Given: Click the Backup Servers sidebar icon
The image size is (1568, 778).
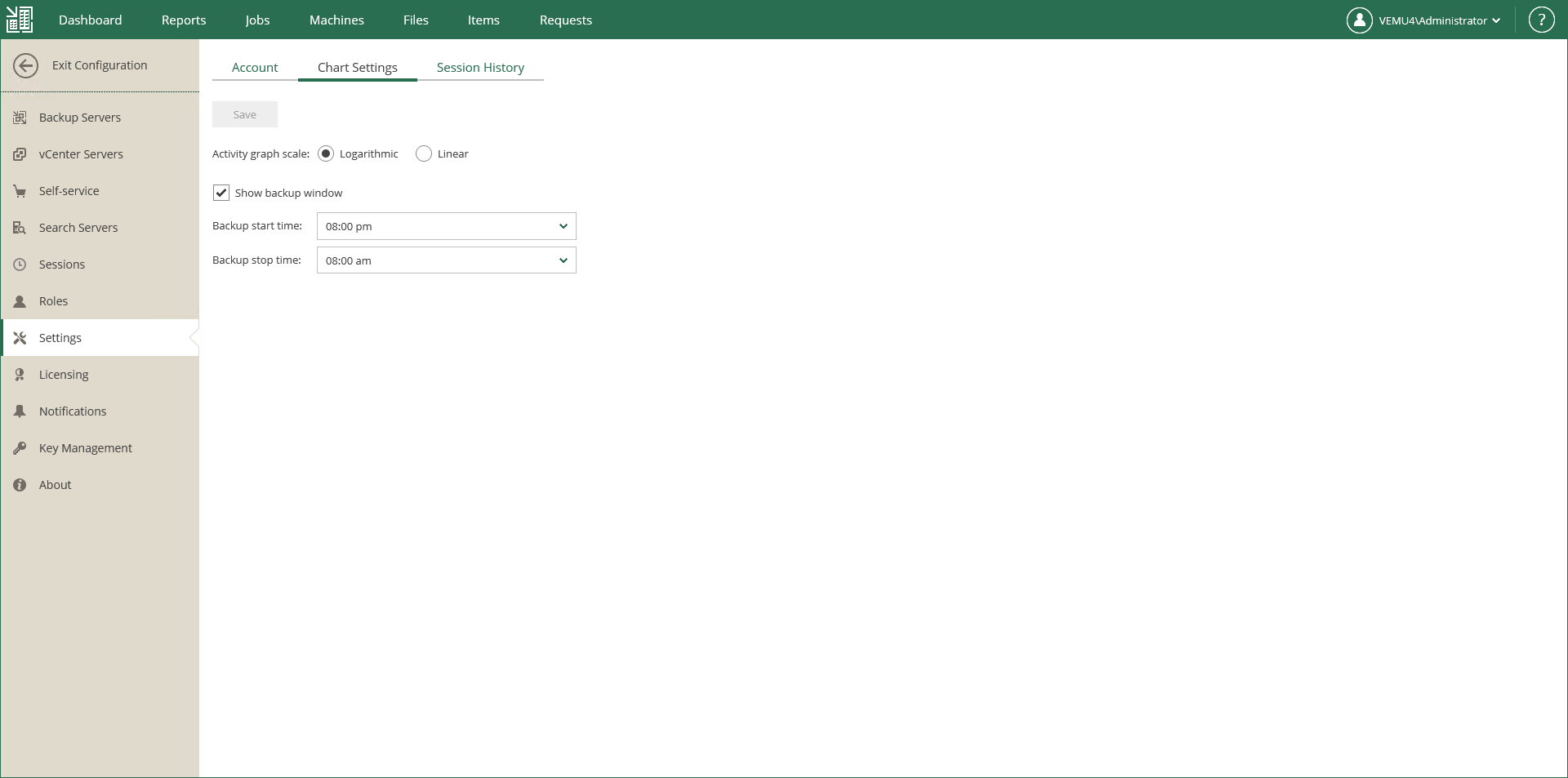Looking at the screenshot, I should [x=20, y=118].
